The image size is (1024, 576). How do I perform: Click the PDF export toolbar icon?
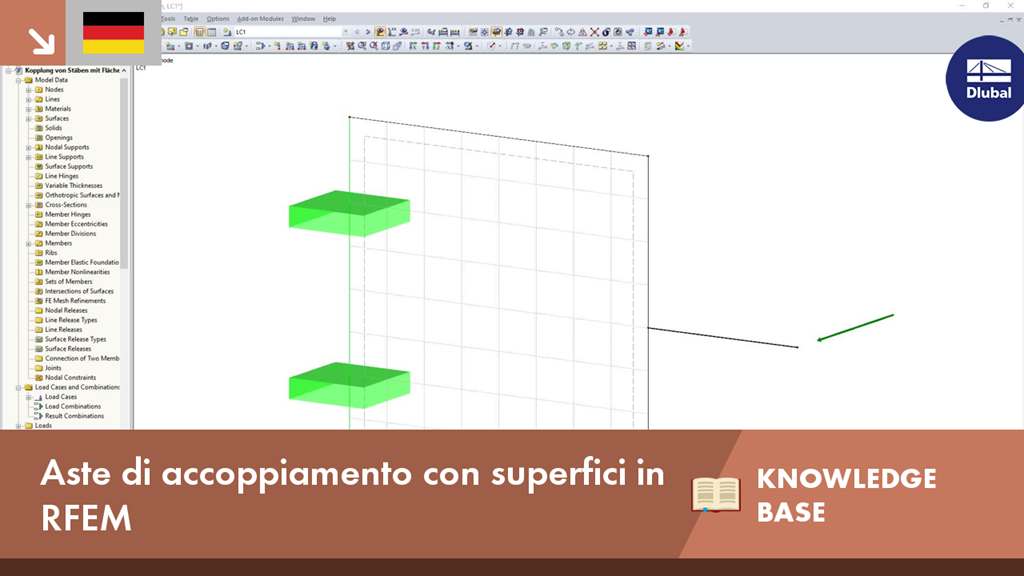coord(671,32)
